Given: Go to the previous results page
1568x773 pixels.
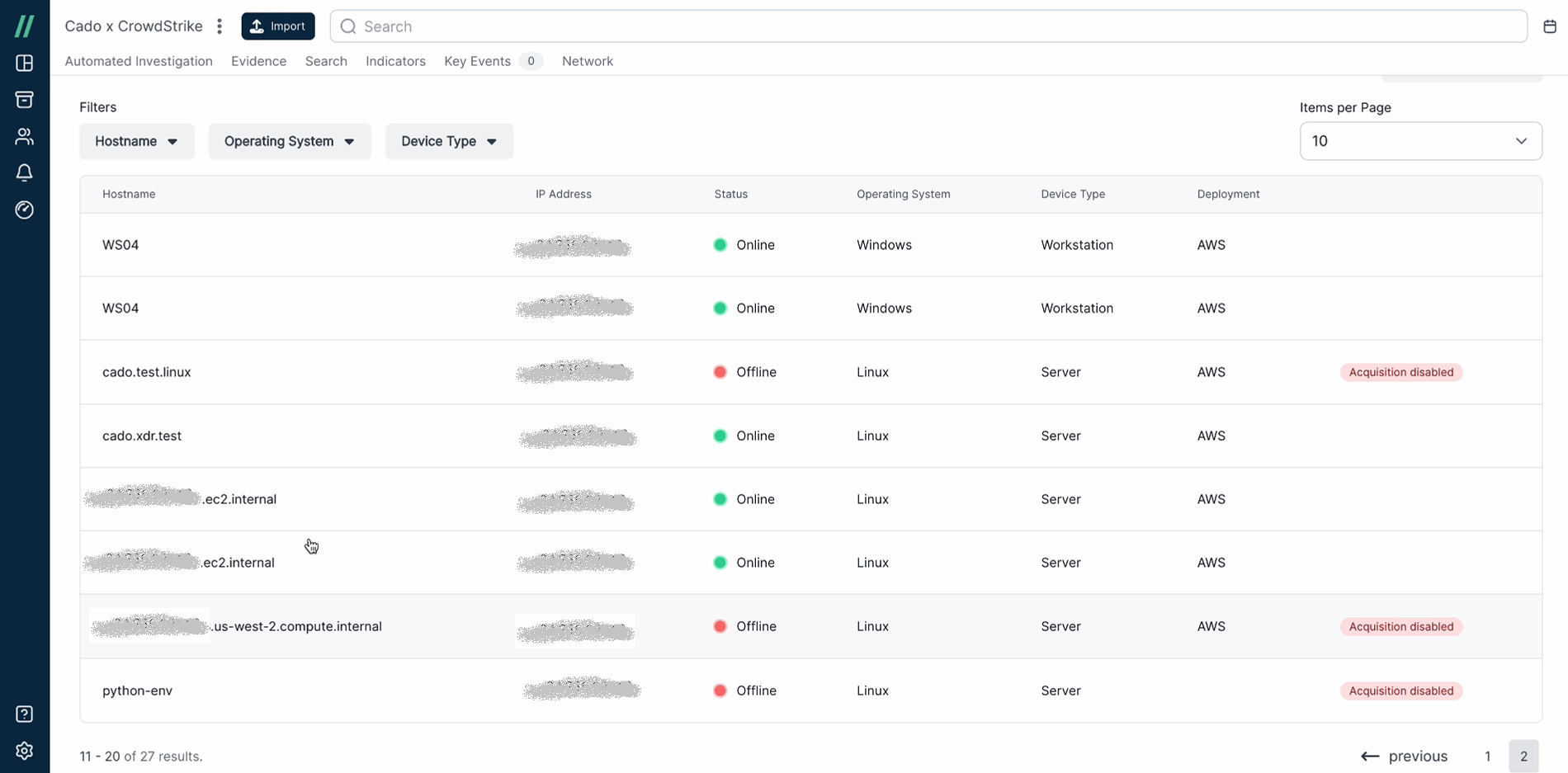Looking at the screenshot, I should [1405, 756].
